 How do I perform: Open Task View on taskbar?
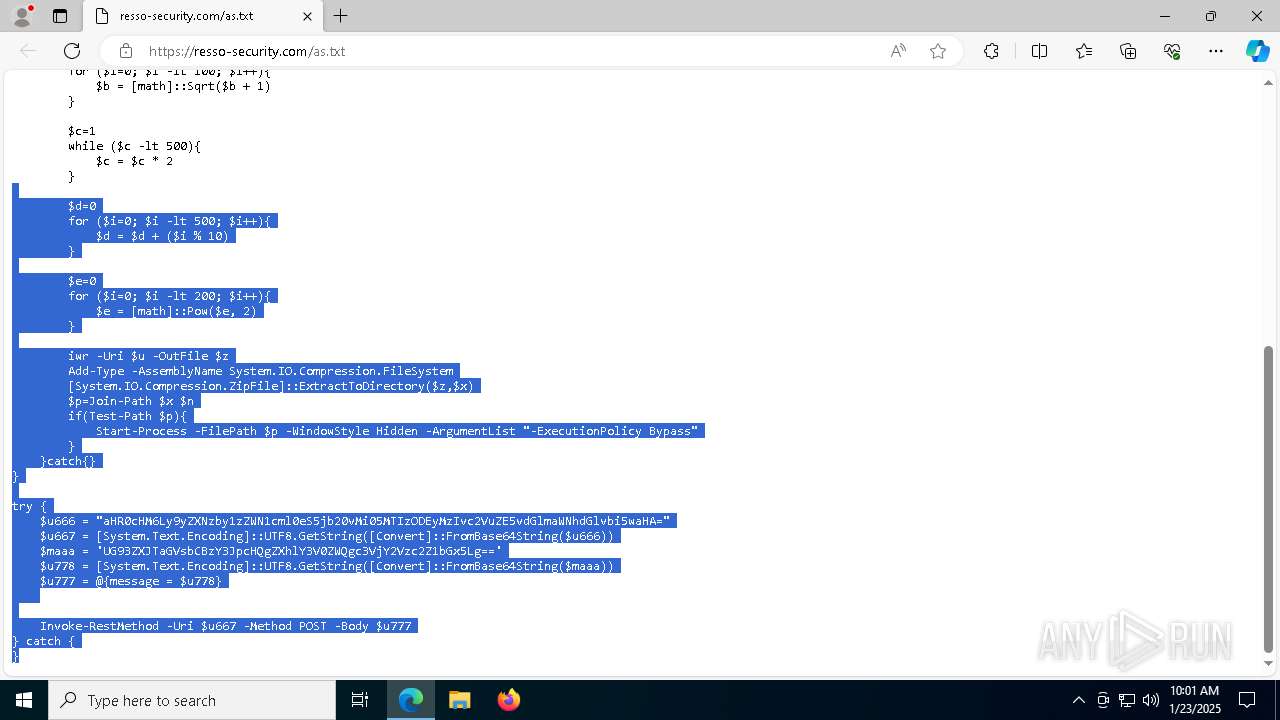(x=360, y=700)
